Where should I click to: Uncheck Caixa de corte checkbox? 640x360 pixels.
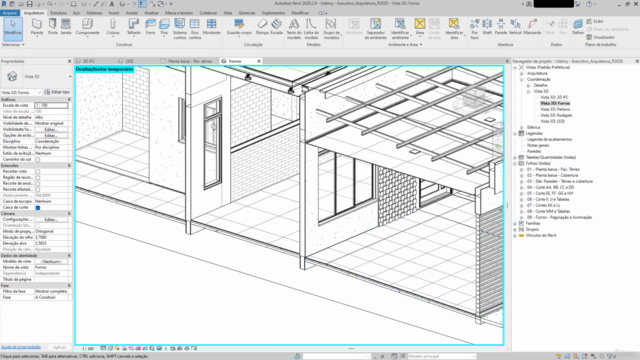(x=38, y=208)
